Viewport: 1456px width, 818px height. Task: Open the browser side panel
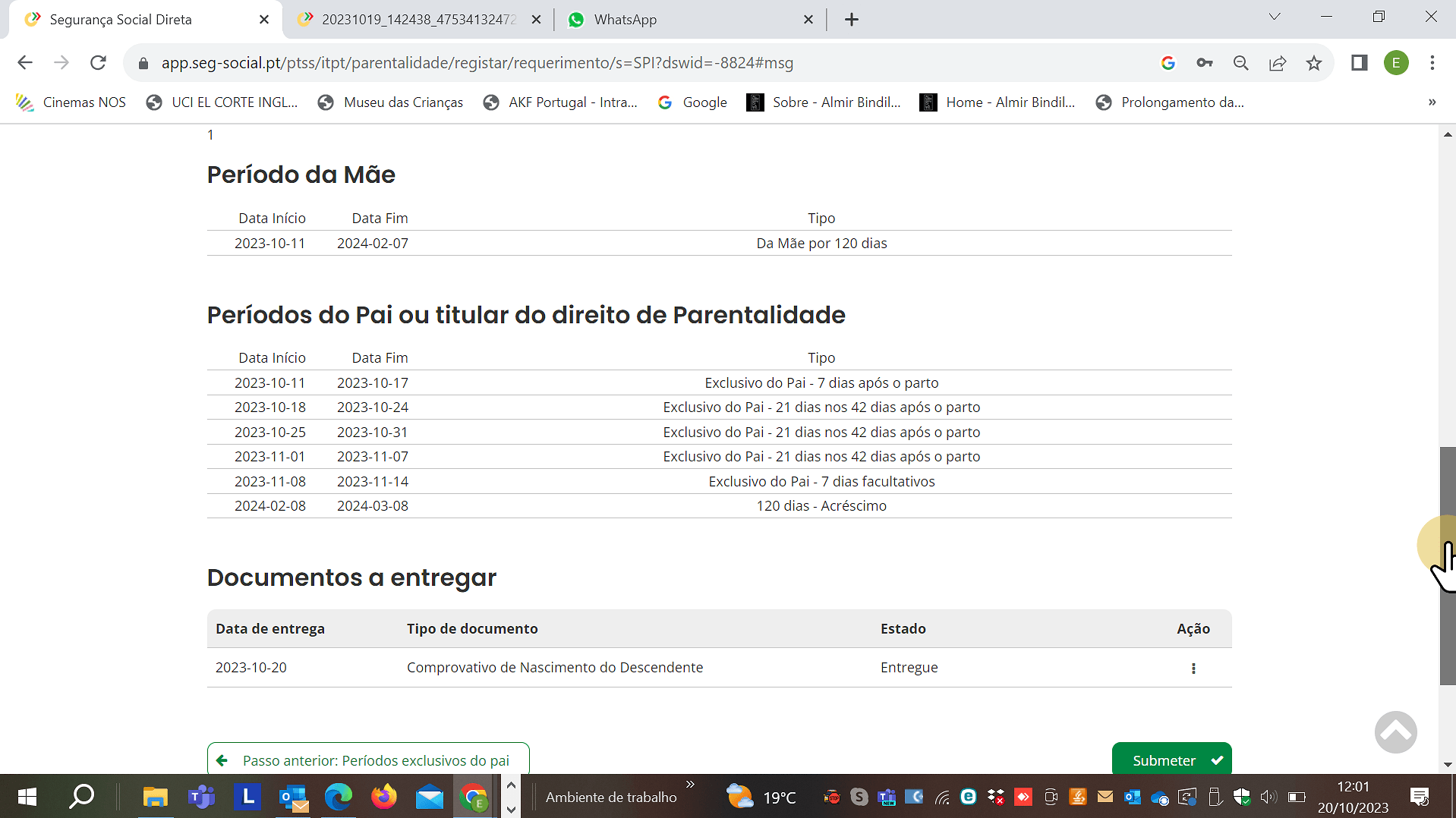click(x=1359, y=63)
